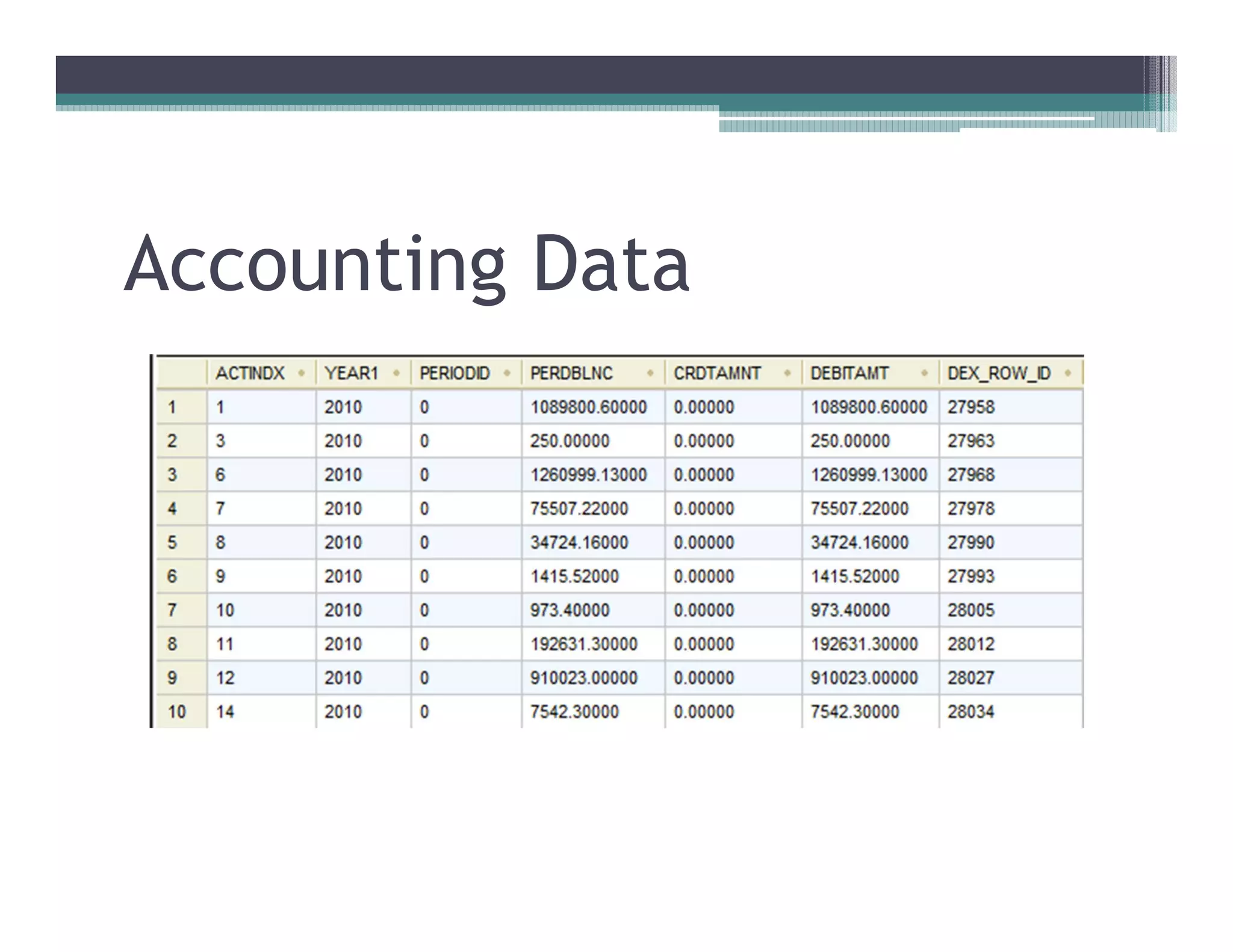1233x952 pixels.
Task: Click PERDBLNC value 1260999.13000
Action: click(588, 474)
